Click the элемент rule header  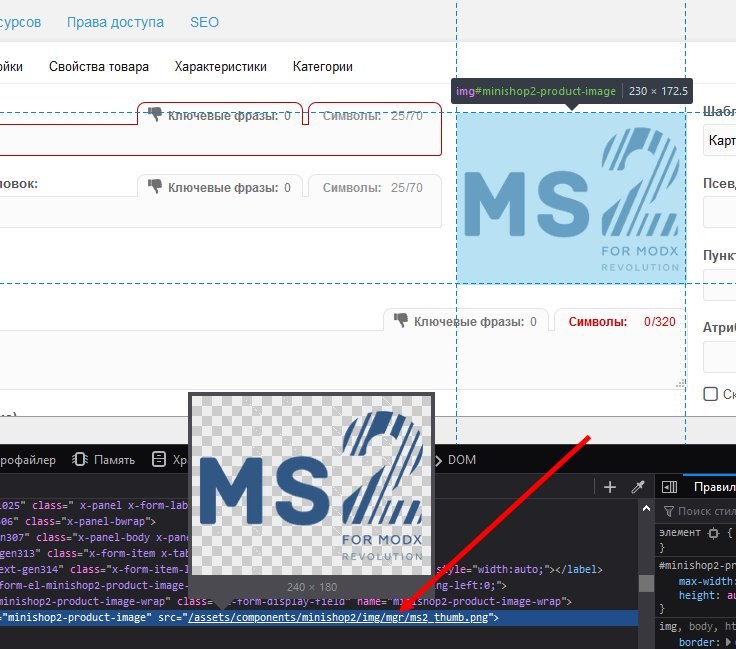pyautogui.click(x=680, y=533)
